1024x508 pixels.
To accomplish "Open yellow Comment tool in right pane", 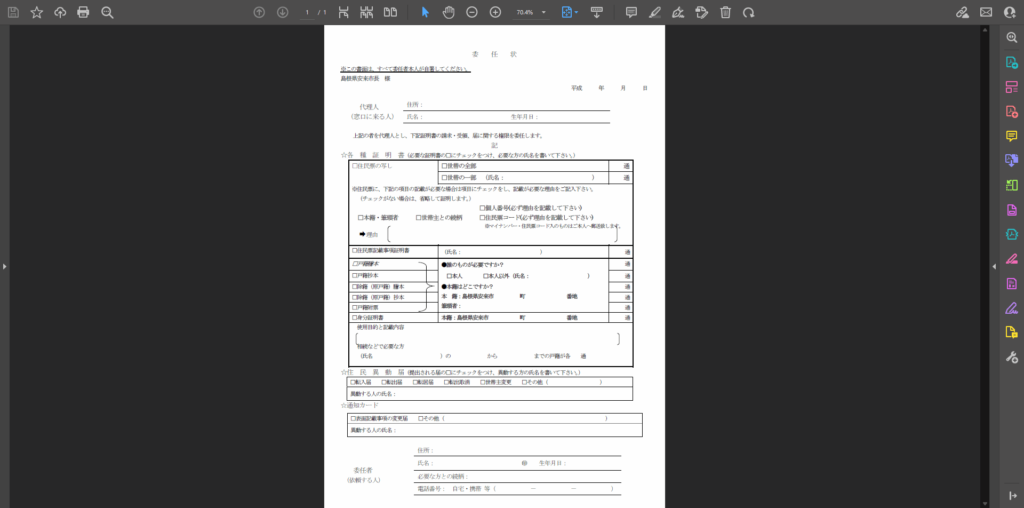I will (1012, 136).
